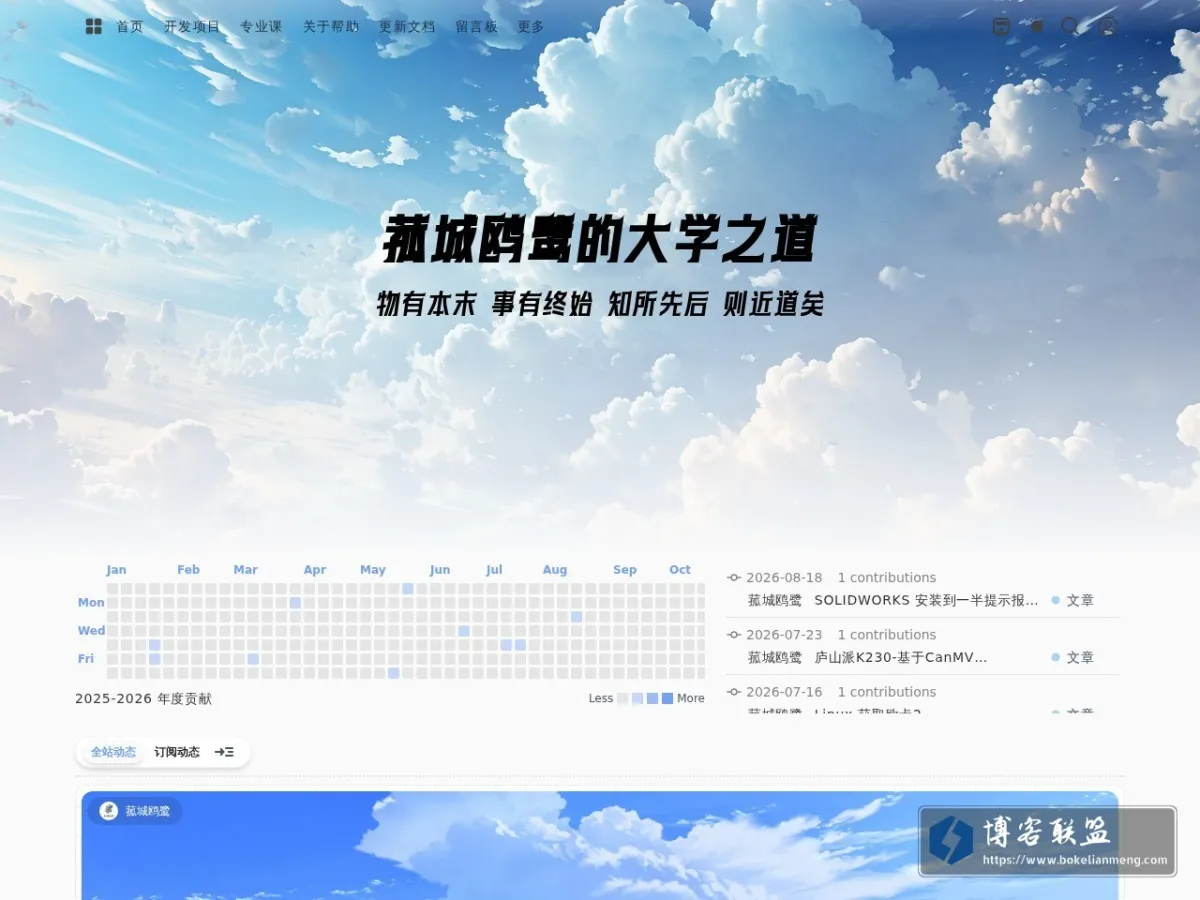Open the 关于帮助 menu item

[x=331, y=27]
